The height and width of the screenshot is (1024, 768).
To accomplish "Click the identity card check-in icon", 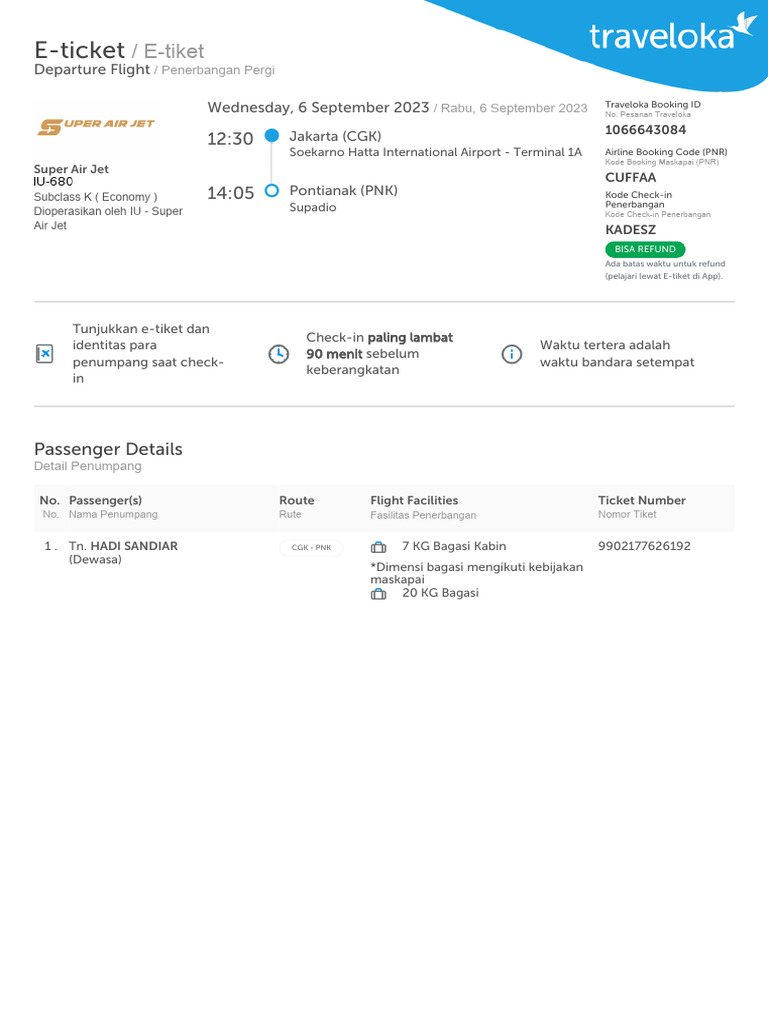I will click(x=44, y=354).
